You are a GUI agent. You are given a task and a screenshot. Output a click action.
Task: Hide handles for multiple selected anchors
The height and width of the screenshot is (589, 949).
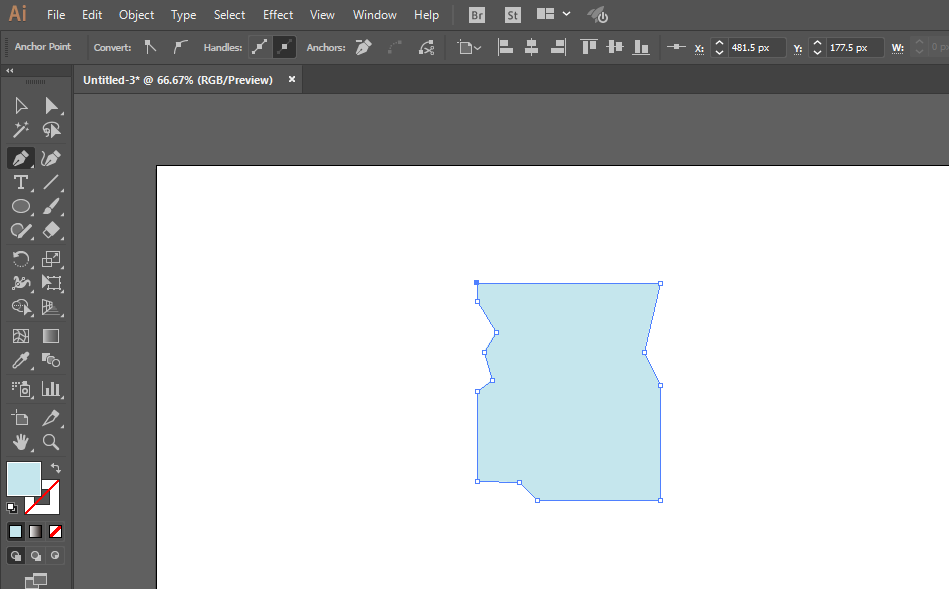pyautogui.click(x=284, y=47)
